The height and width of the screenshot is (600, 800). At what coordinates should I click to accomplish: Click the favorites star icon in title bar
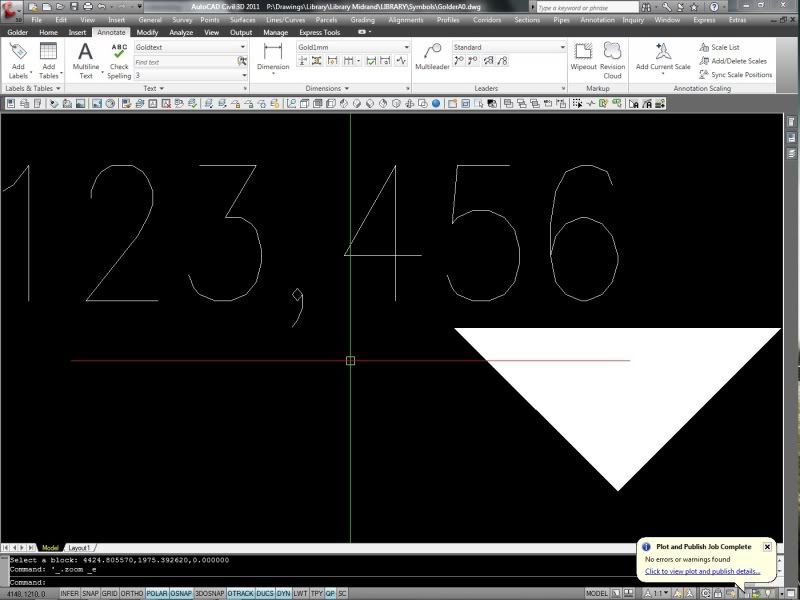point(693,7)
